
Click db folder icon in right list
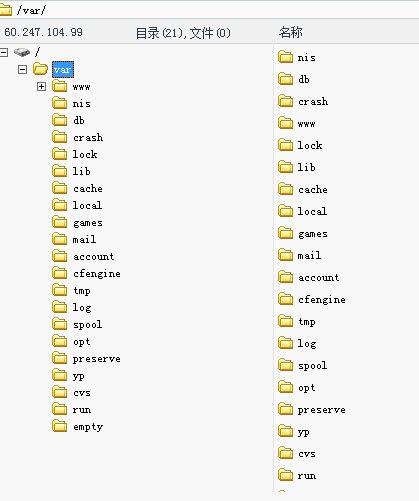(286, 79)
